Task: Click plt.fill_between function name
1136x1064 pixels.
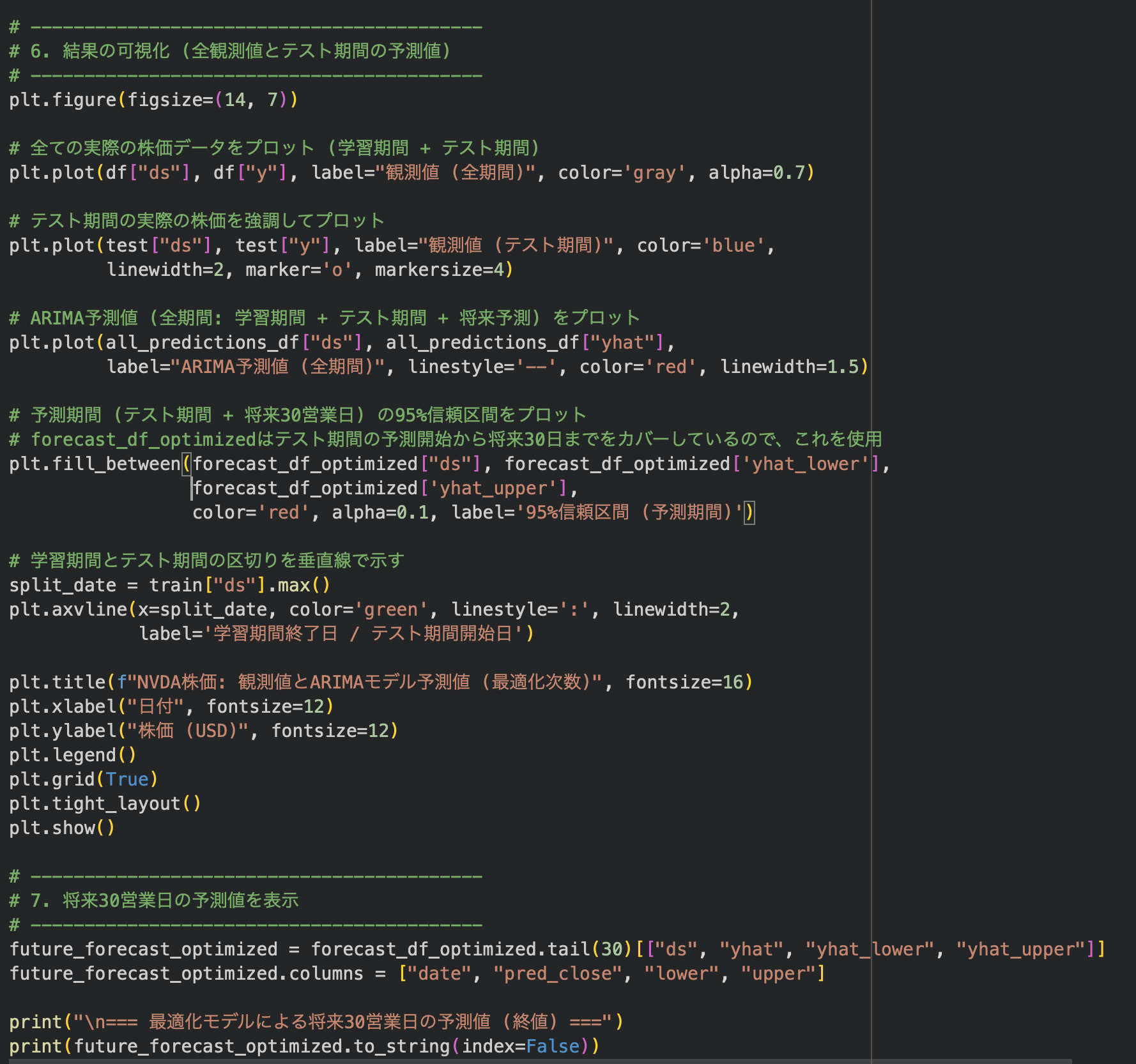Action: coord(95,464)
